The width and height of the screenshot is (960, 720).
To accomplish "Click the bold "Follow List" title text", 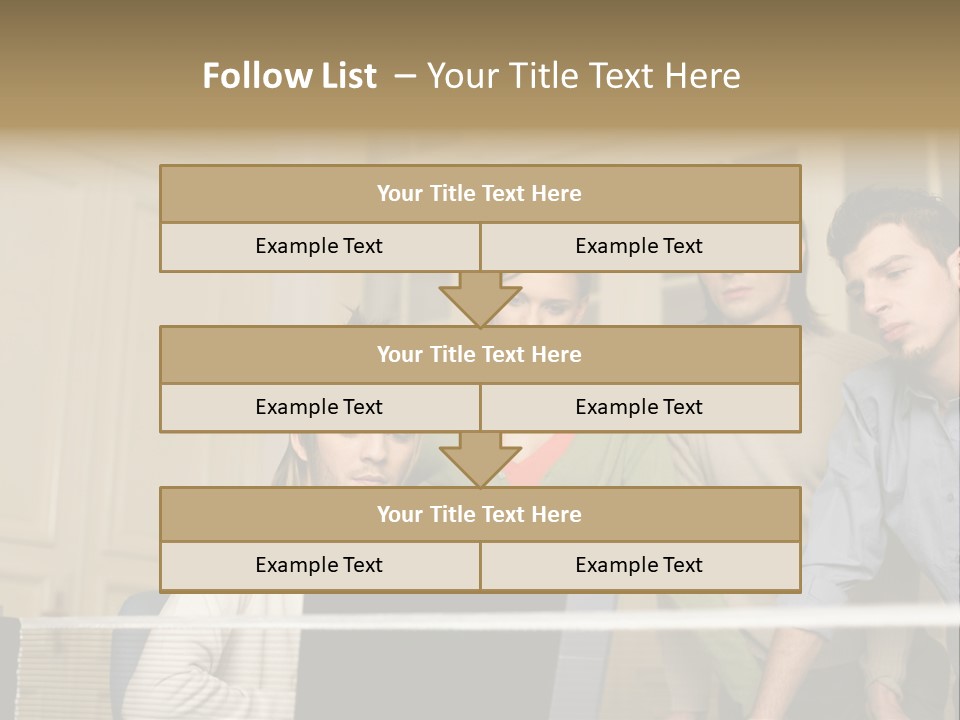I will tap(289, 76).
